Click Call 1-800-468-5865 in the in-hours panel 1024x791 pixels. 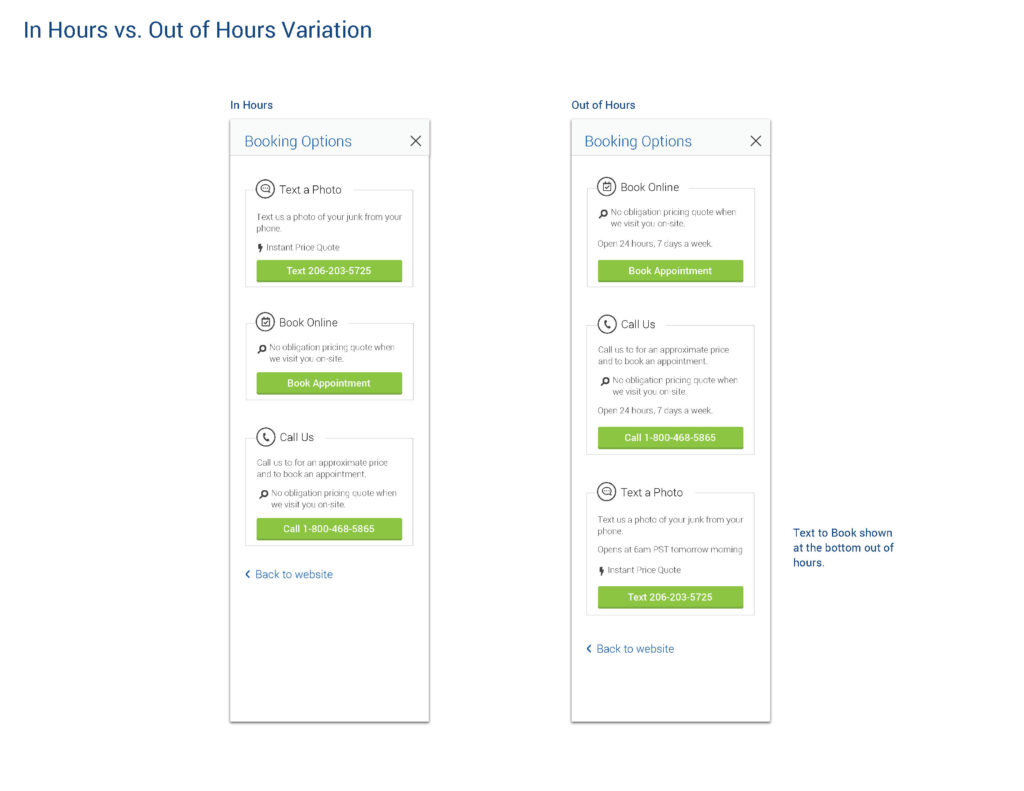tap(329, 529)
